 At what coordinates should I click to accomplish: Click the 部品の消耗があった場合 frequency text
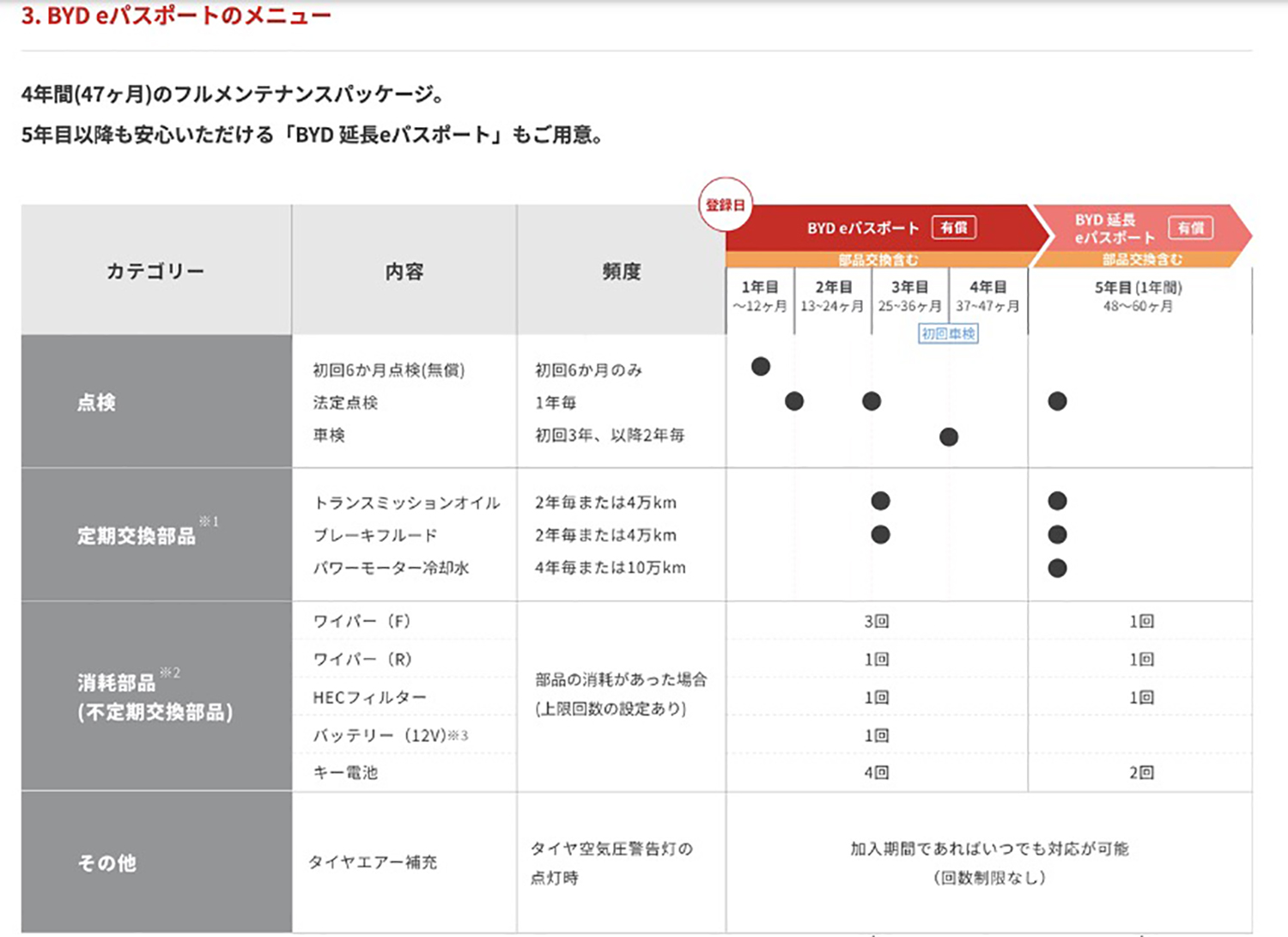pyautogui.click(x=621, y=679)
